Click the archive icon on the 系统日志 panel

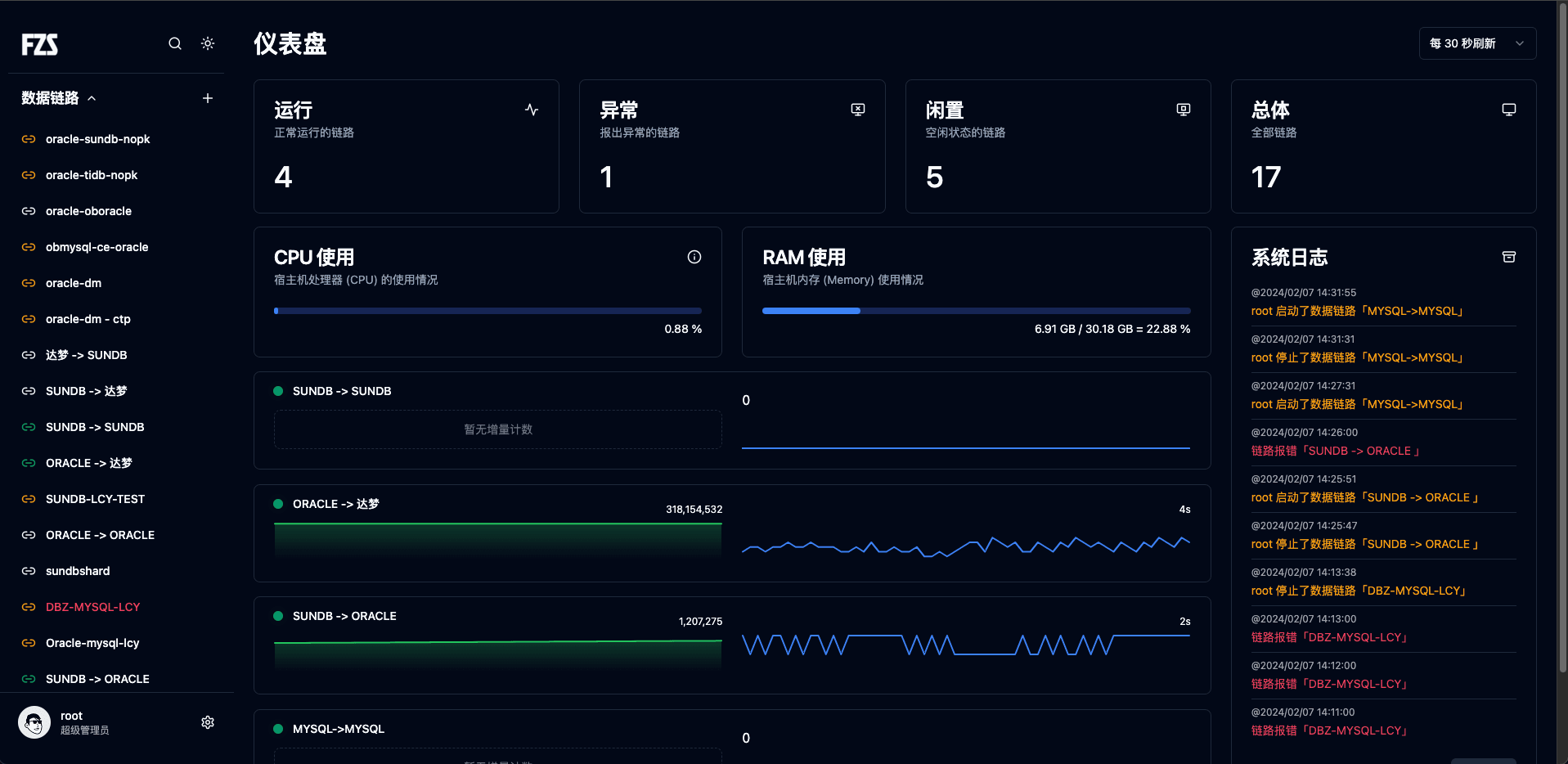[x=1508, y=256]
